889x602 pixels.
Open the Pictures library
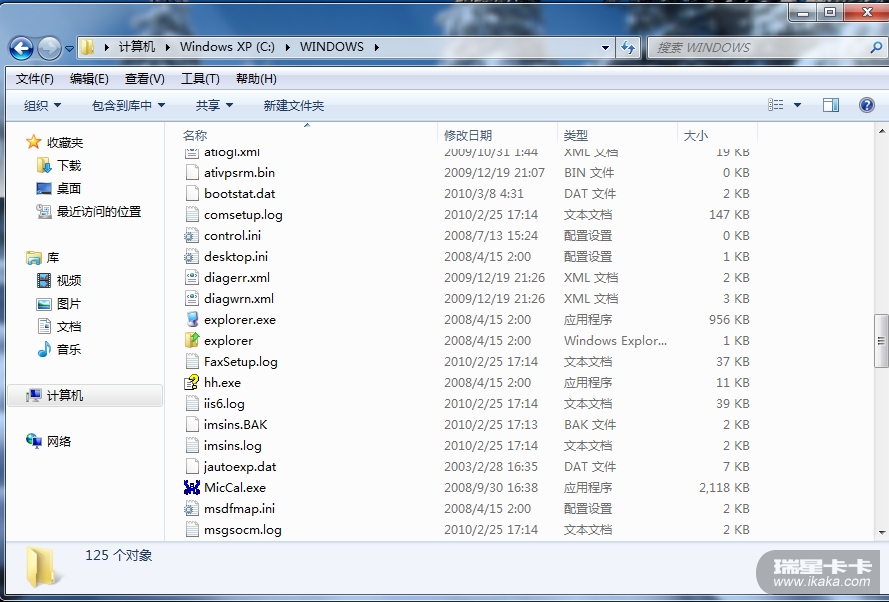click(61, 303)
